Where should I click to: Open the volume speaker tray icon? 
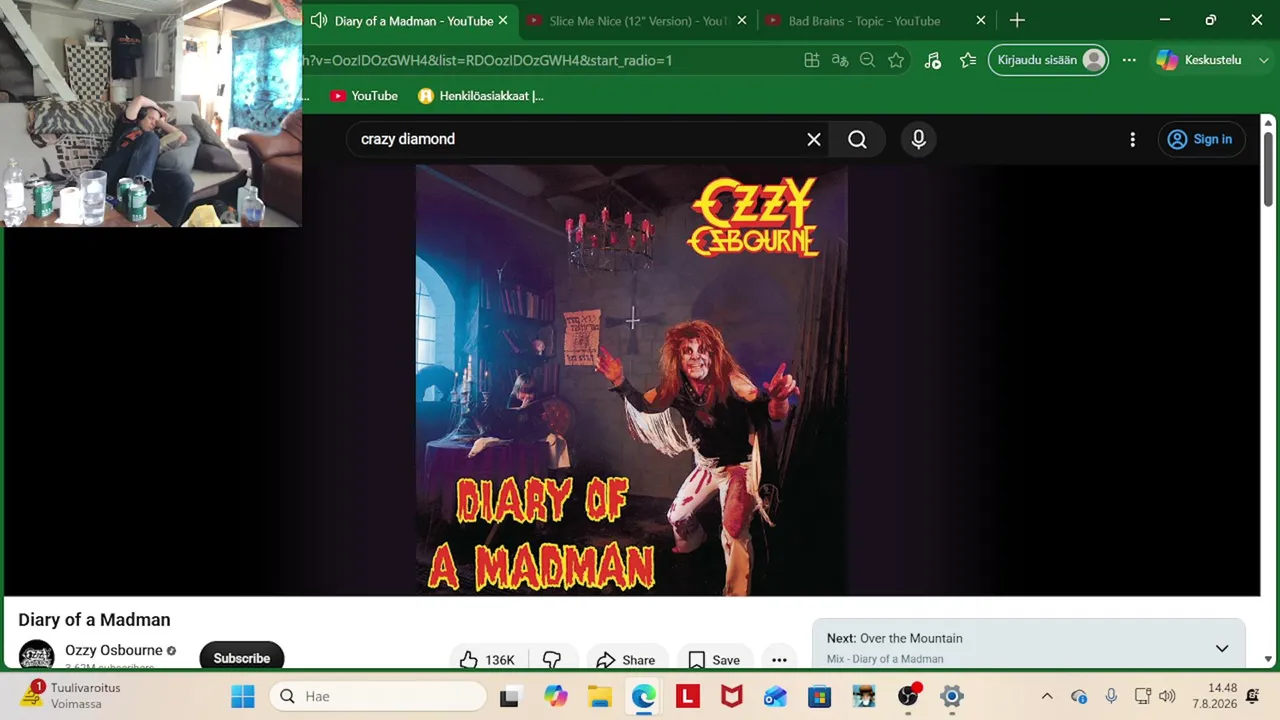(1167, 696)
